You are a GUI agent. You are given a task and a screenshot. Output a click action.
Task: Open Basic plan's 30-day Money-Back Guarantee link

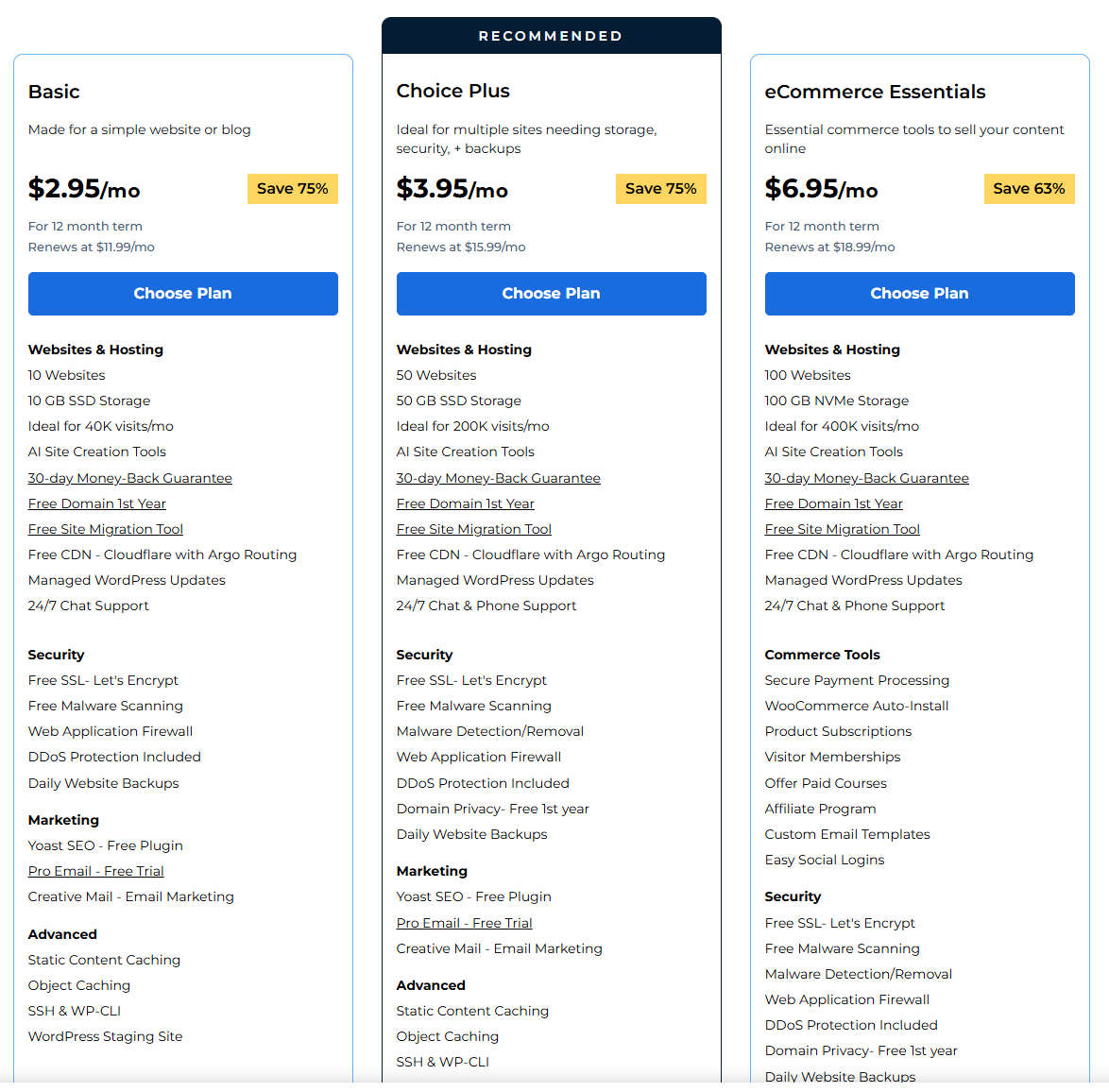pos(129,478)
